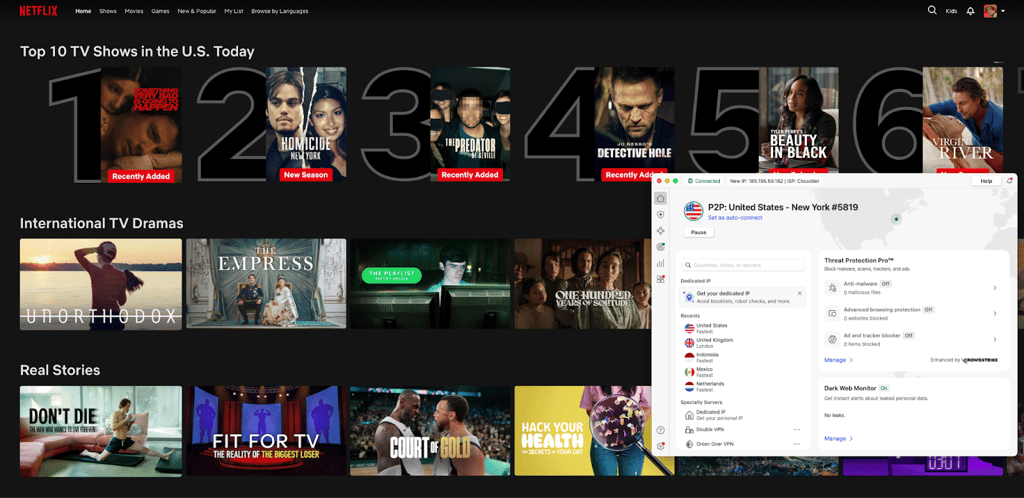Go to VPN Home in sidebar

click(x=660, y=198)
